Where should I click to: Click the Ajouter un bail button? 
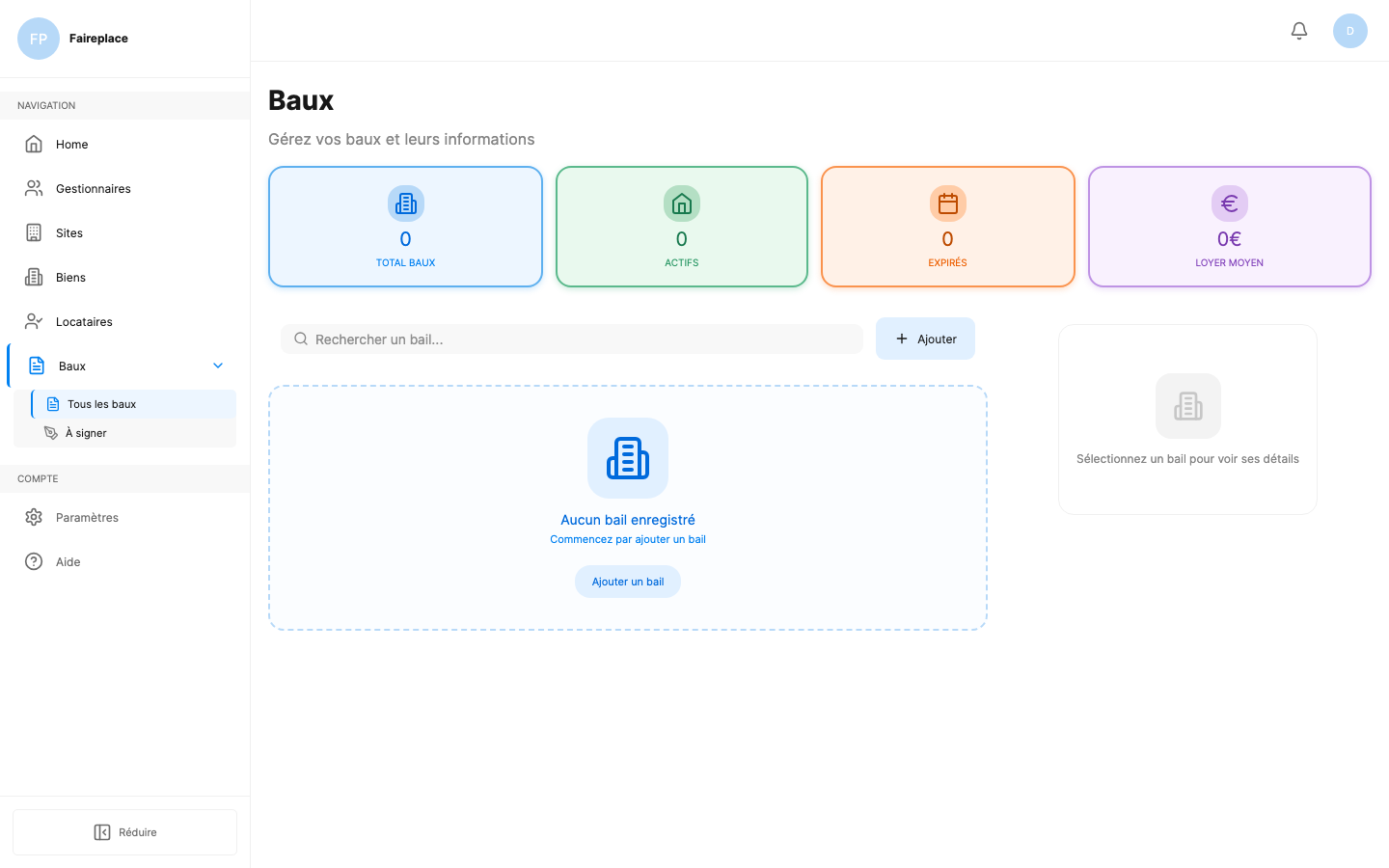point(627,581)
